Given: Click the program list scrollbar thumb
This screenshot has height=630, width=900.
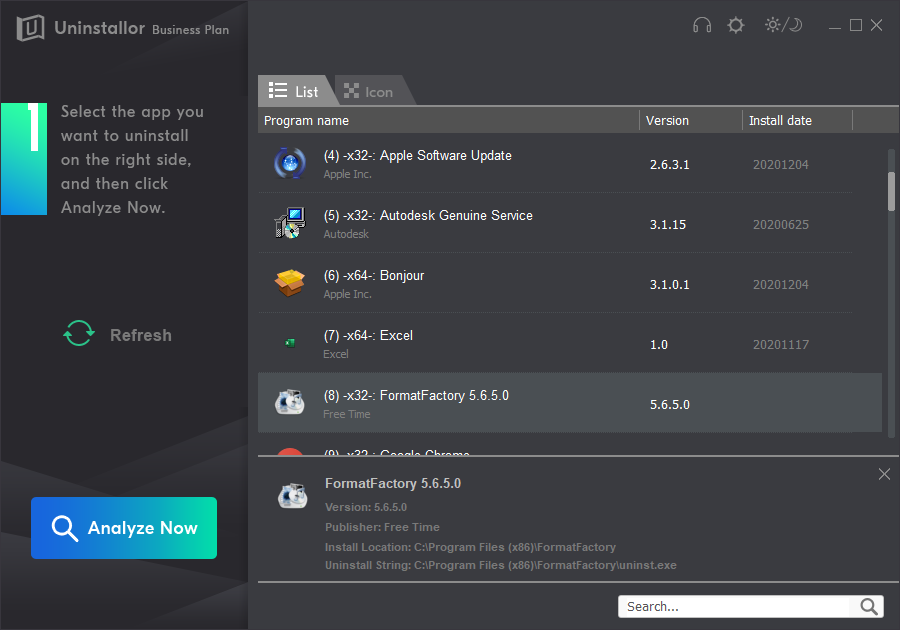Looking at the screenshot, I should 891,191.
